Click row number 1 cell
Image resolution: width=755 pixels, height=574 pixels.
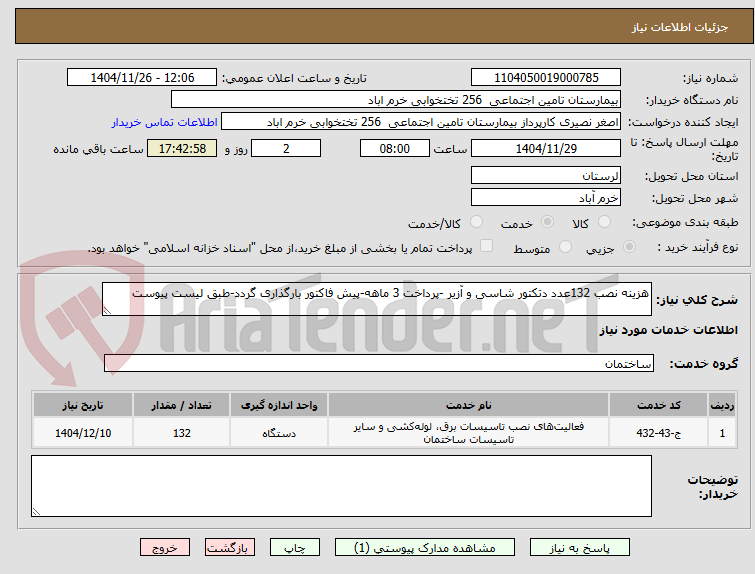tap(722, 433)
